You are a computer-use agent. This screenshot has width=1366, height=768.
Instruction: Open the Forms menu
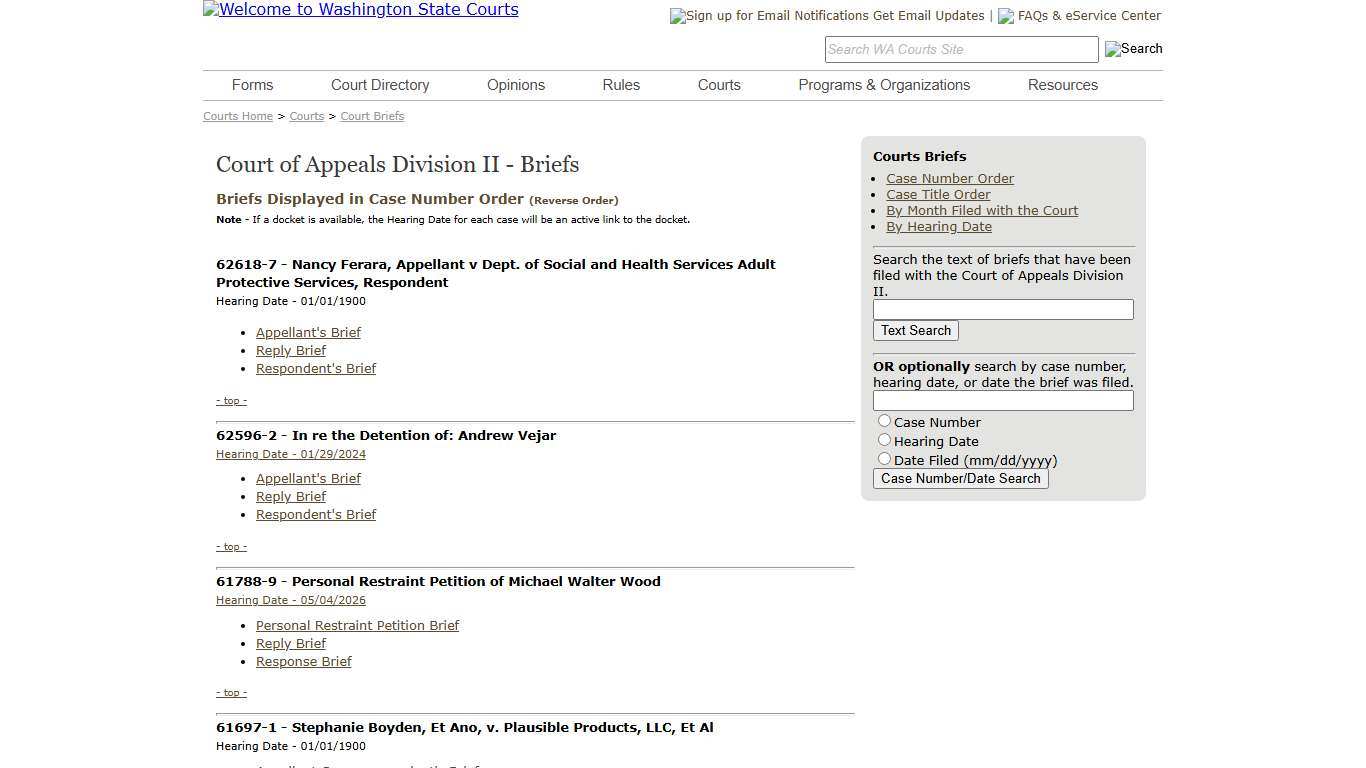[x=252, y=85]
